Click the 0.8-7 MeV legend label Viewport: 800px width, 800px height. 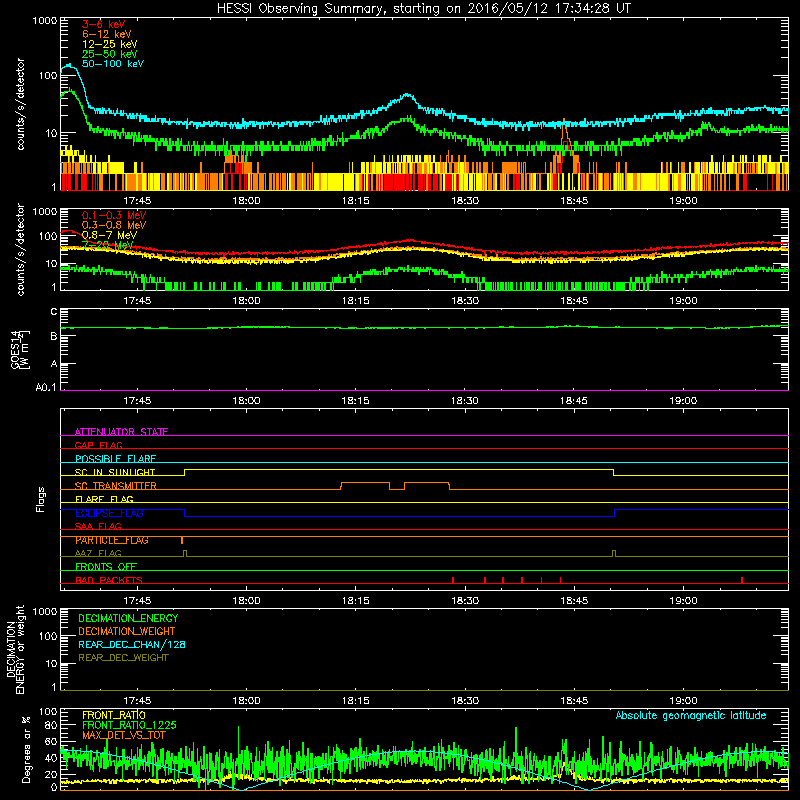click(110, 235)
